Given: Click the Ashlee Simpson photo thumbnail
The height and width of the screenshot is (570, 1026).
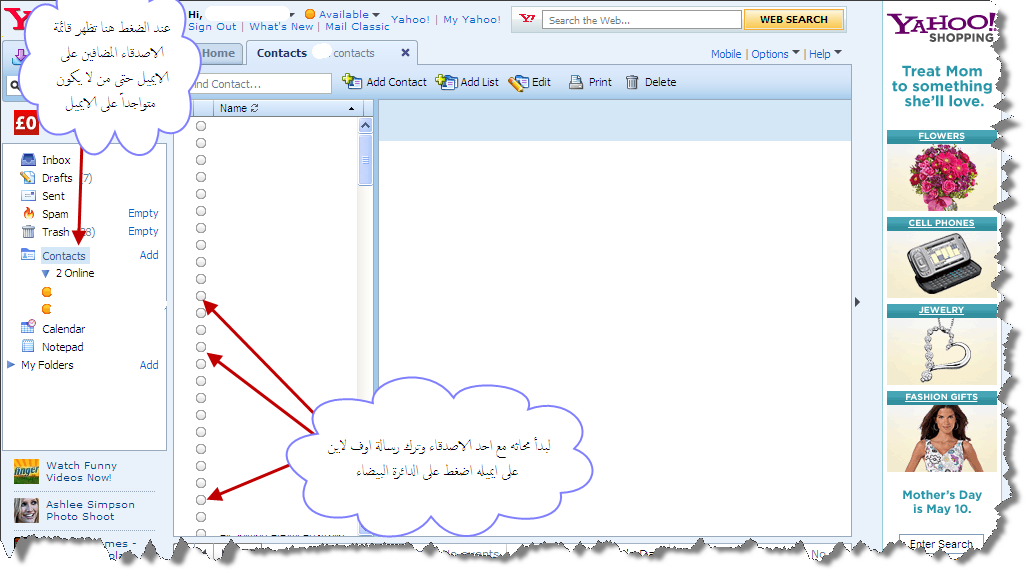Looking at the screenshot, I should (27, 510).
